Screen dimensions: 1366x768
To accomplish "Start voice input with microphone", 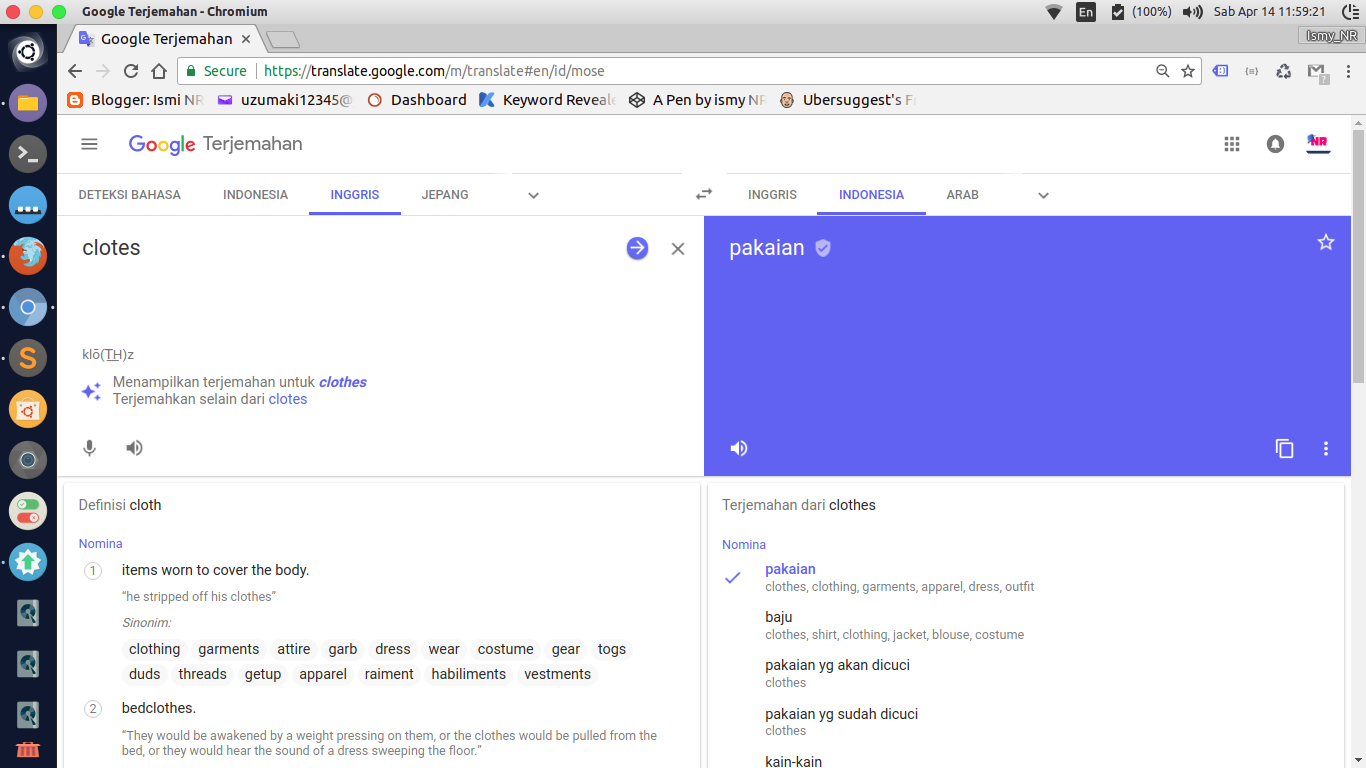I will click(x=90, y=448).
